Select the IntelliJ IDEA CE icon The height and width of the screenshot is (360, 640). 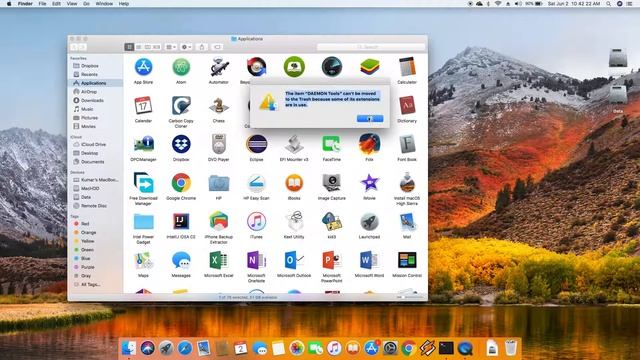pos(181,222)
